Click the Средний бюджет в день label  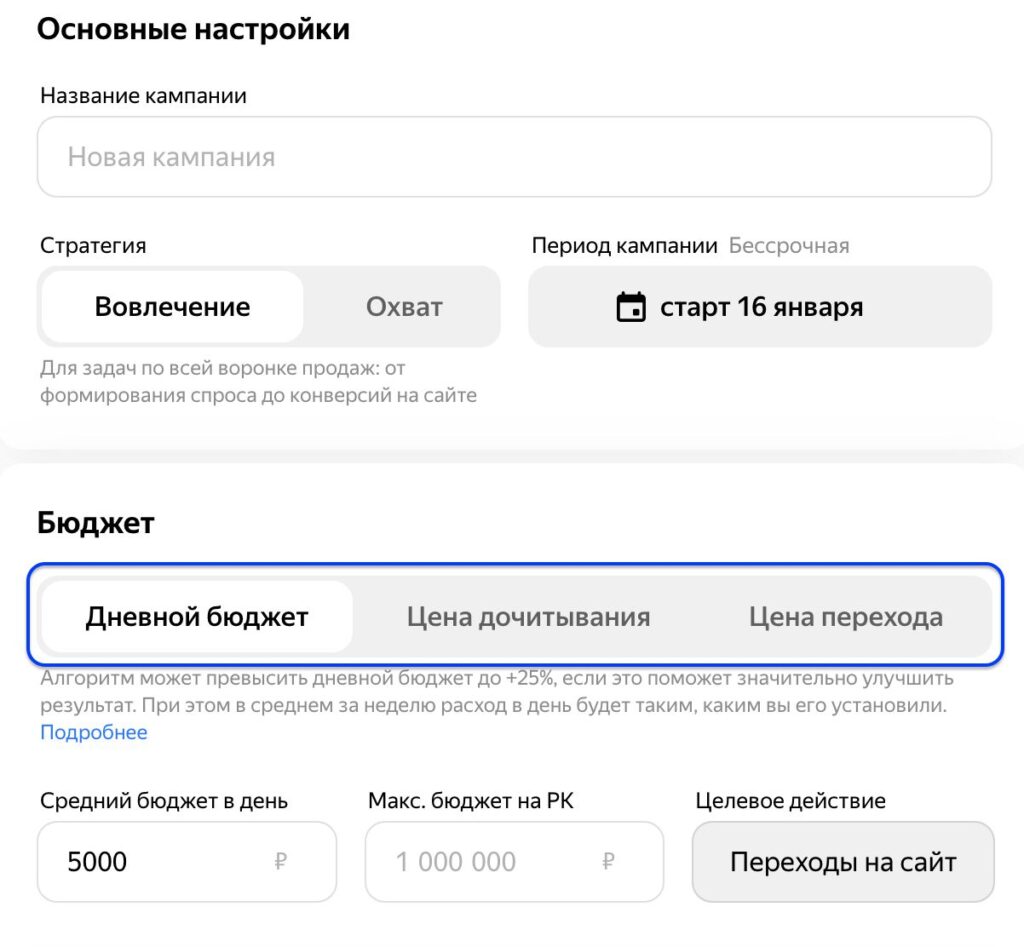[x=164, y=801]
